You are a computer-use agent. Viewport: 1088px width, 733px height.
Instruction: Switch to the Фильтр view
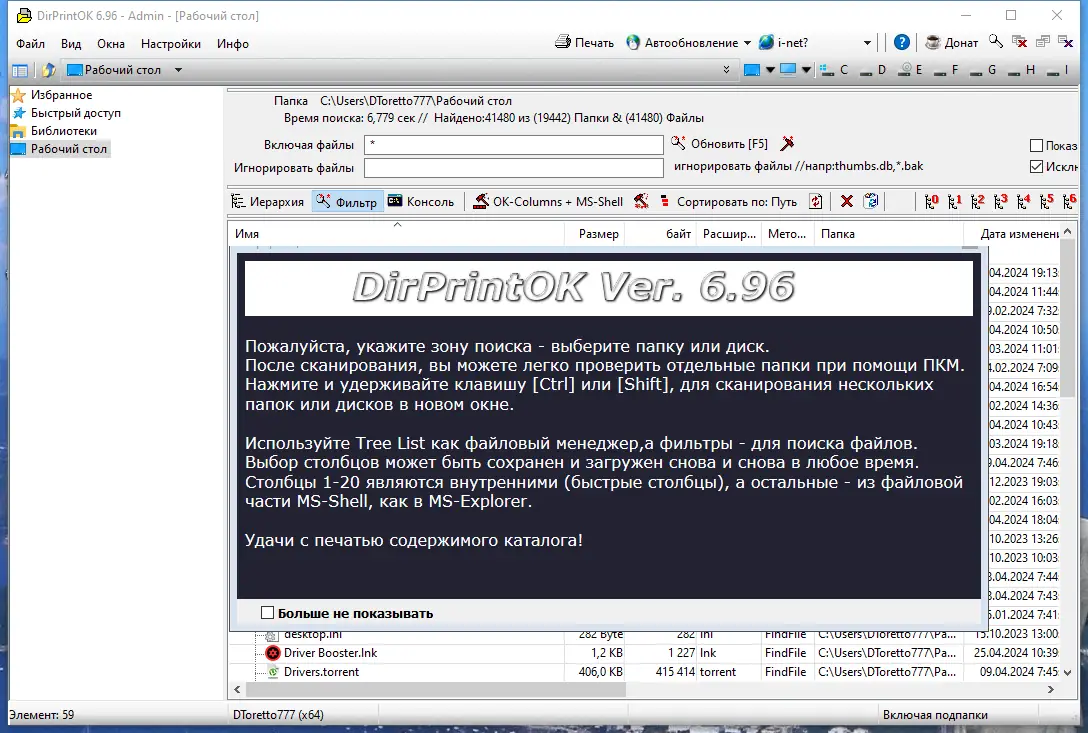[347, 202]
